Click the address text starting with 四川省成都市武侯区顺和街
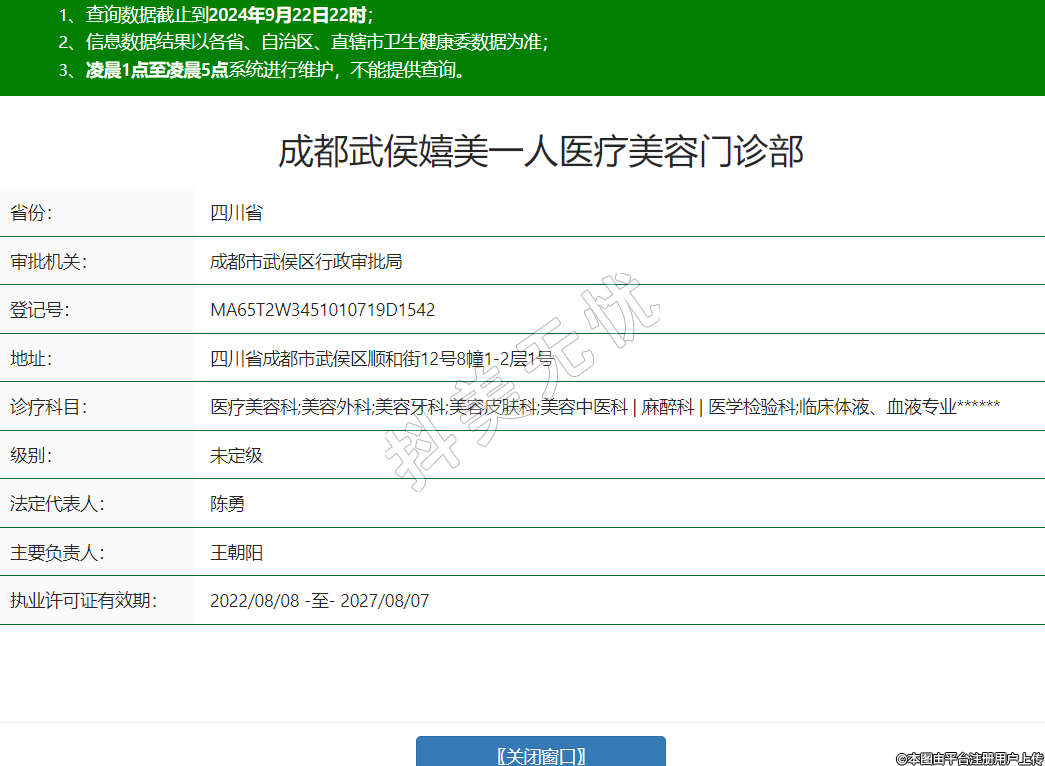The width and height of the screenshot is (1045, 766). (x=381, y=358)
